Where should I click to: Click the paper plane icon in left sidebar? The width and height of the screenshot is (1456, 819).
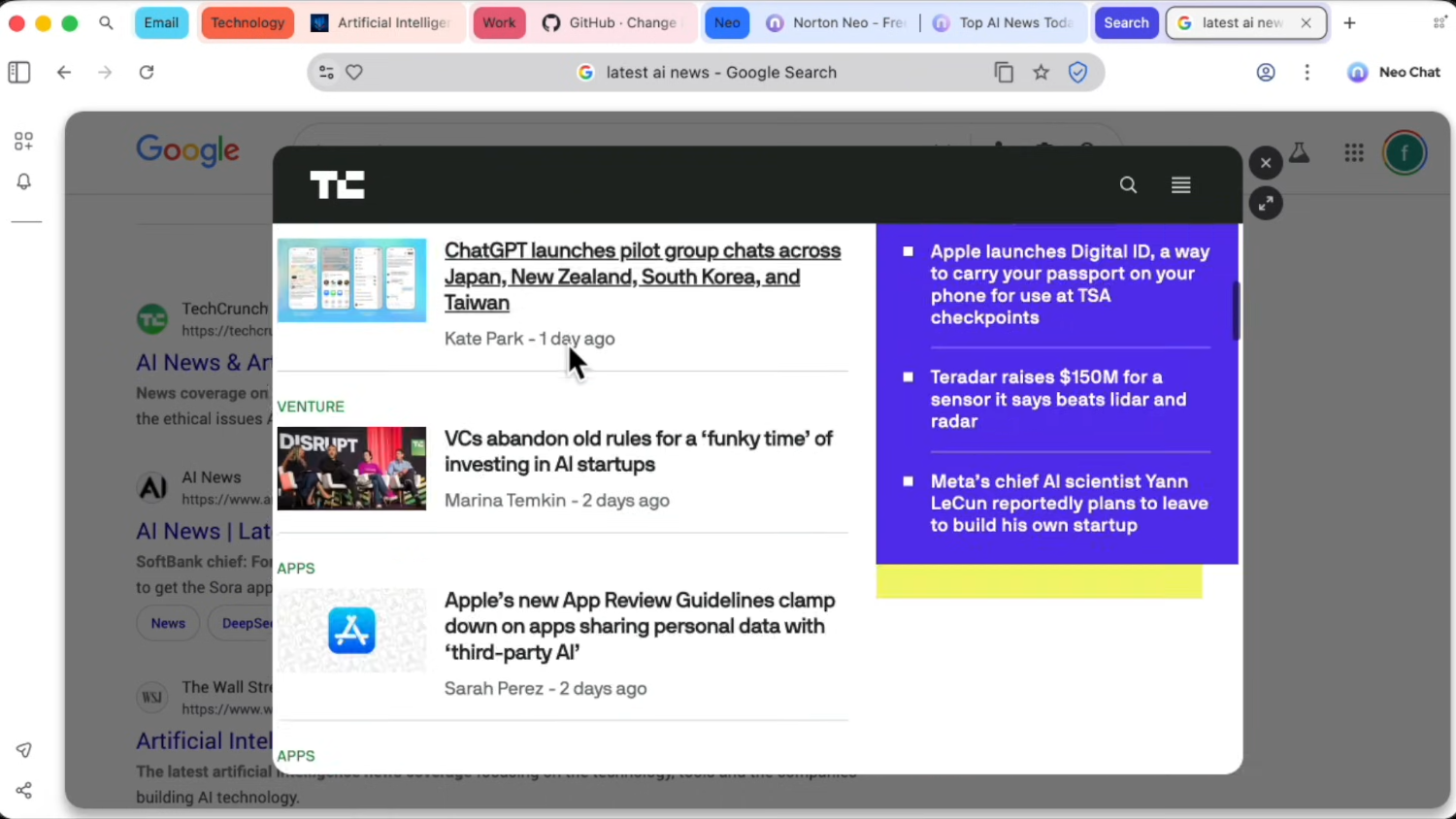pos(24,750)
